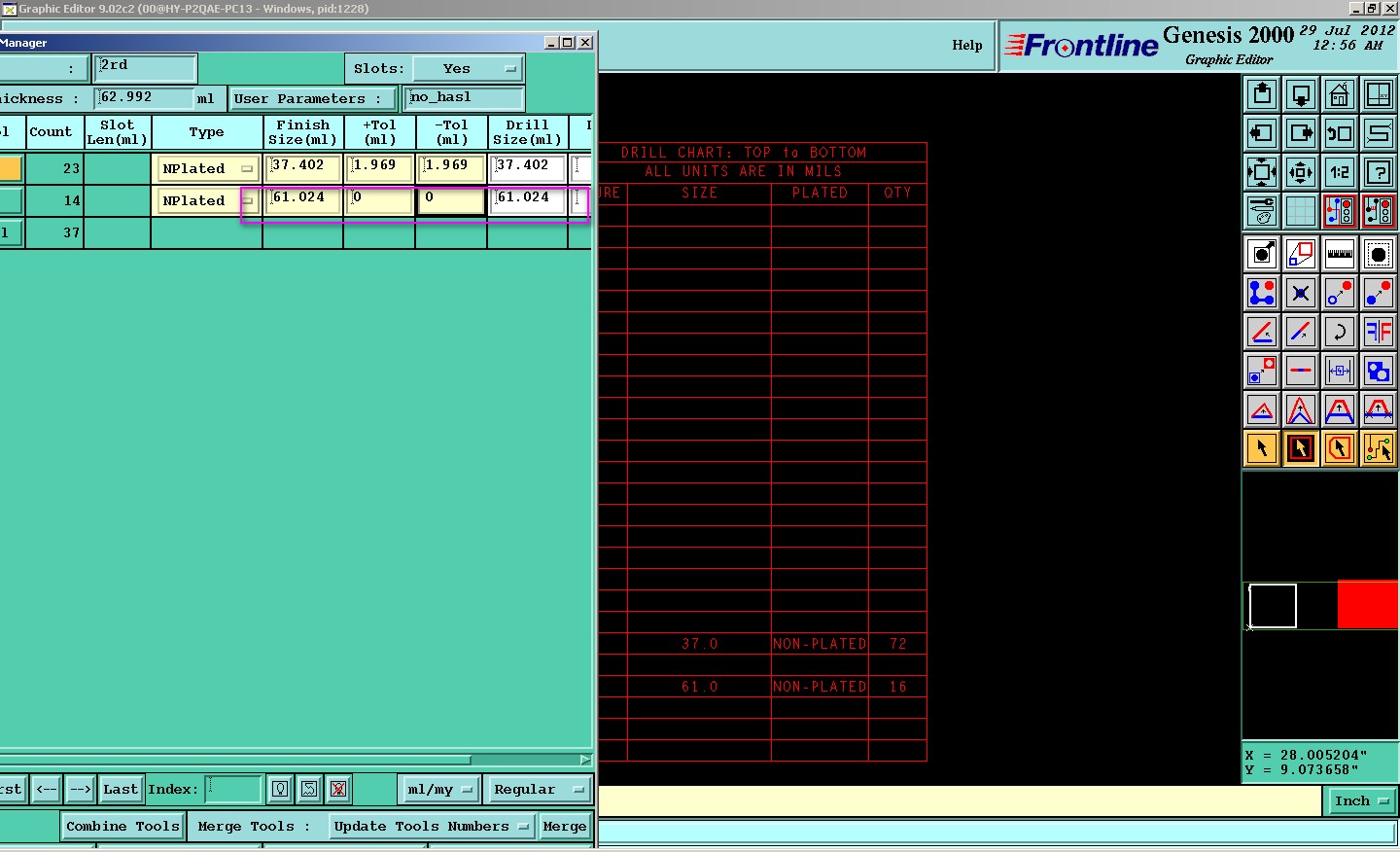Click the previous view undo icon
This screenshot has height=852, width=1400.
click(1340, 133)
